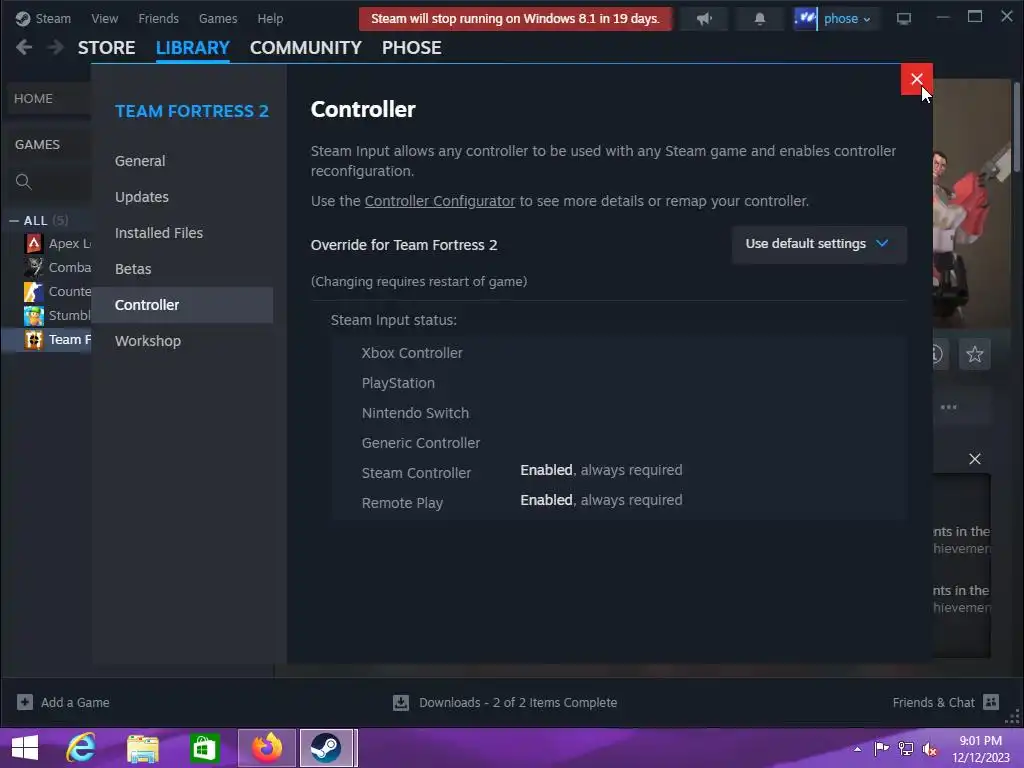Screen dimensions: 1024x768
Task: Click the Big Picture mode monitor icon
Action: pos(904,19)
